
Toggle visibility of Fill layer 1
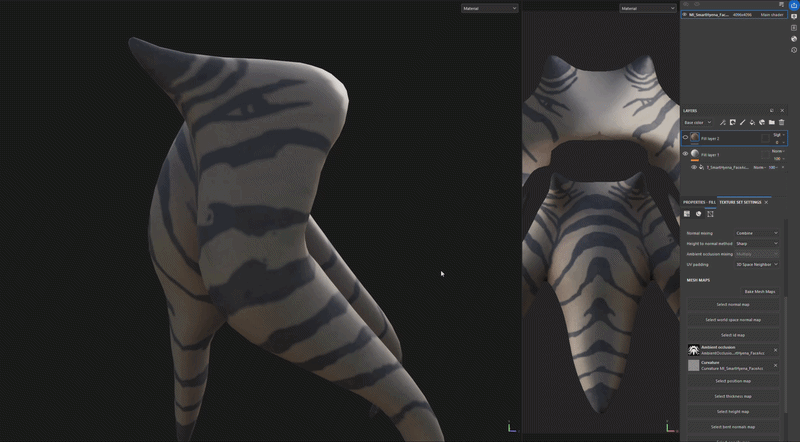click(x=685, y=154)
